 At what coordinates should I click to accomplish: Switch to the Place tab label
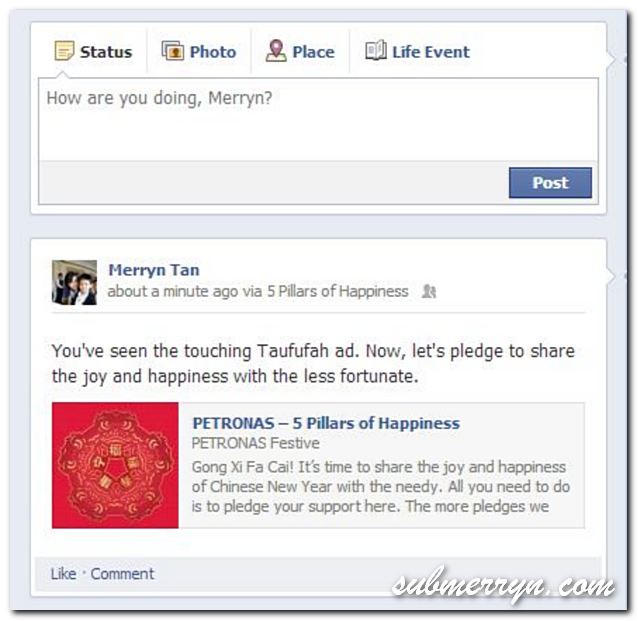click(313, 52)
